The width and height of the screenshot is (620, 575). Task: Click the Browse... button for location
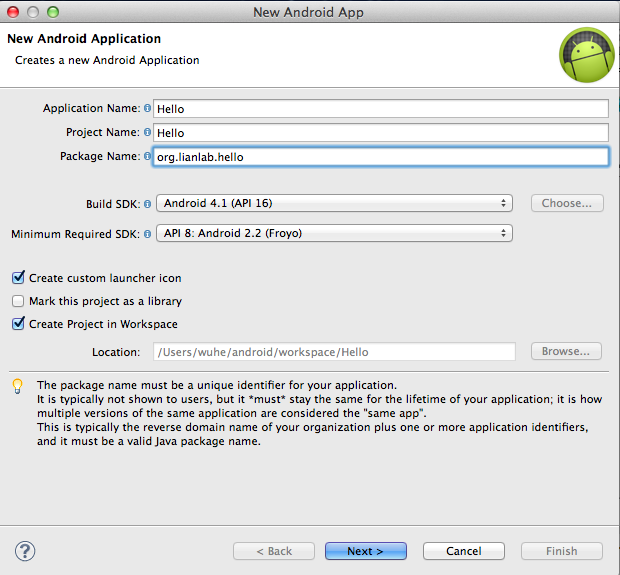click(566, 351)
